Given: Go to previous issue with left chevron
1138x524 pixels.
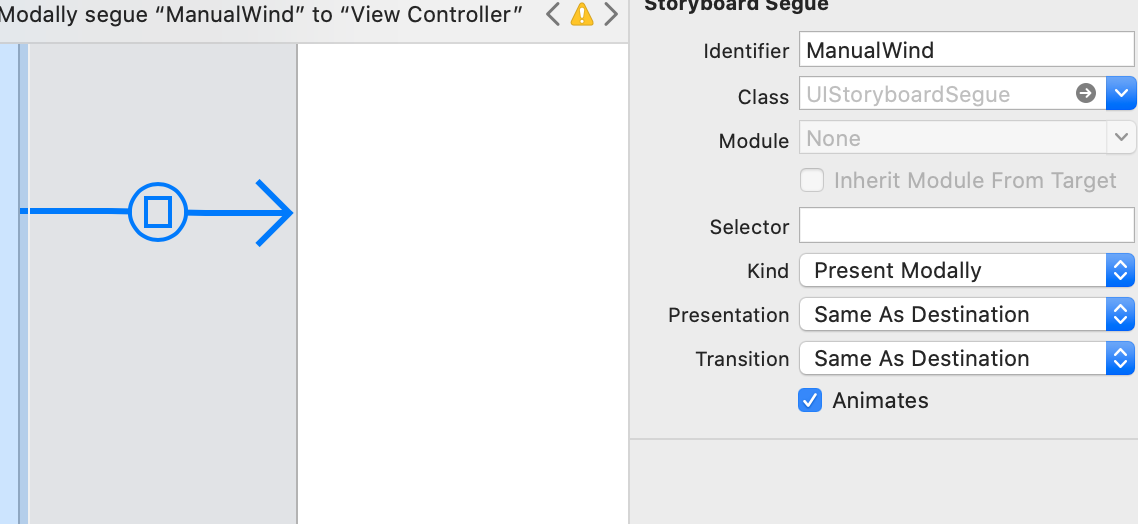Looking at the screenshot, I should (553, 14).
